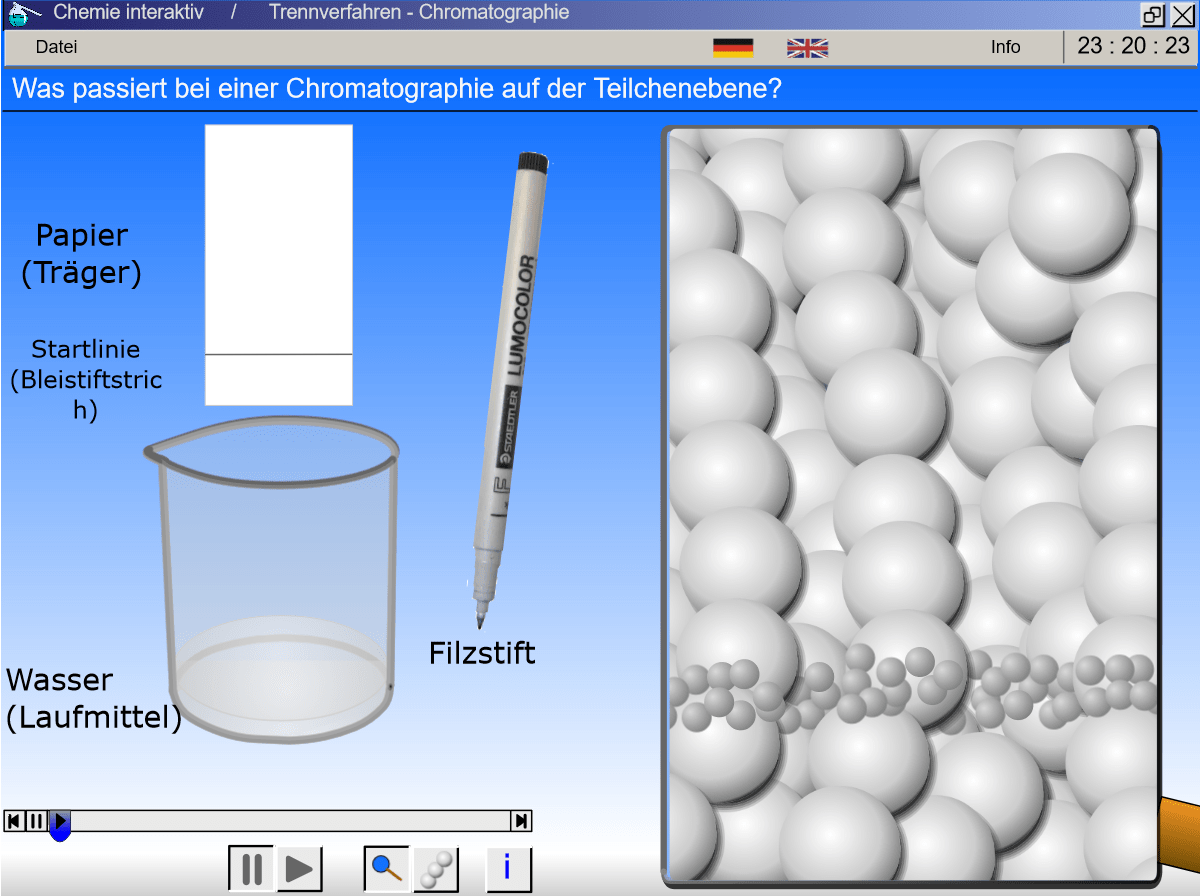This screenshot has height=896, width=1200.
Task: Switch language to German flag
Action: click(x=733, y=47)
